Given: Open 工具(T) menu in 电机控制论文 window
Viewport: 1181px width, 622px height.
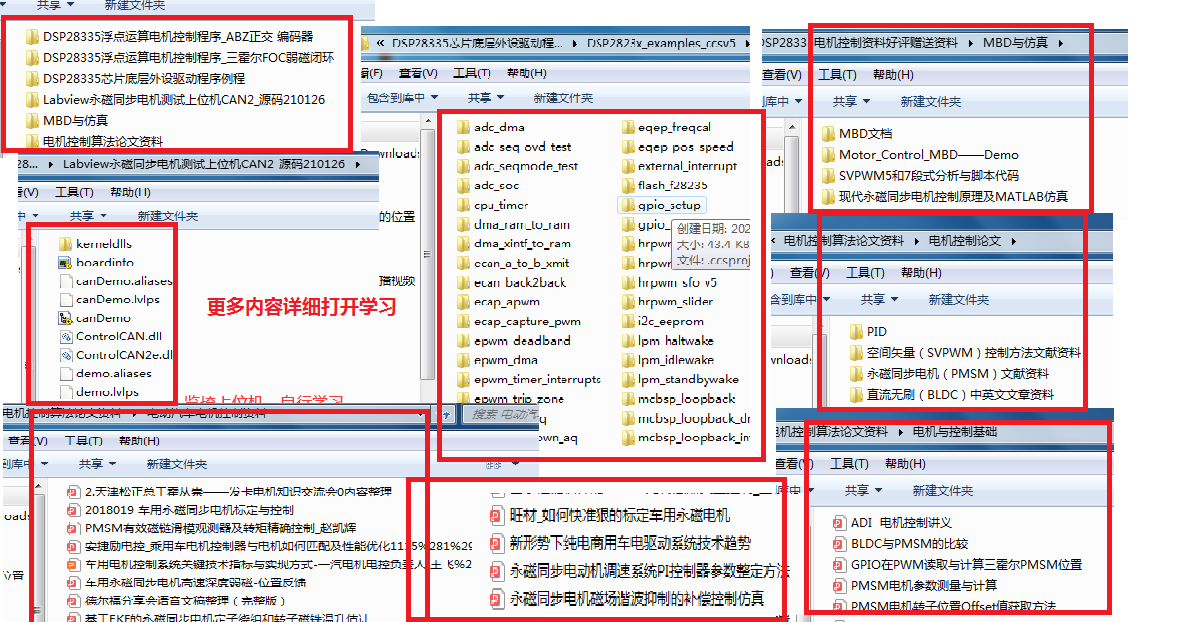Looking at the screenshot, I should (x=865, y=273).
